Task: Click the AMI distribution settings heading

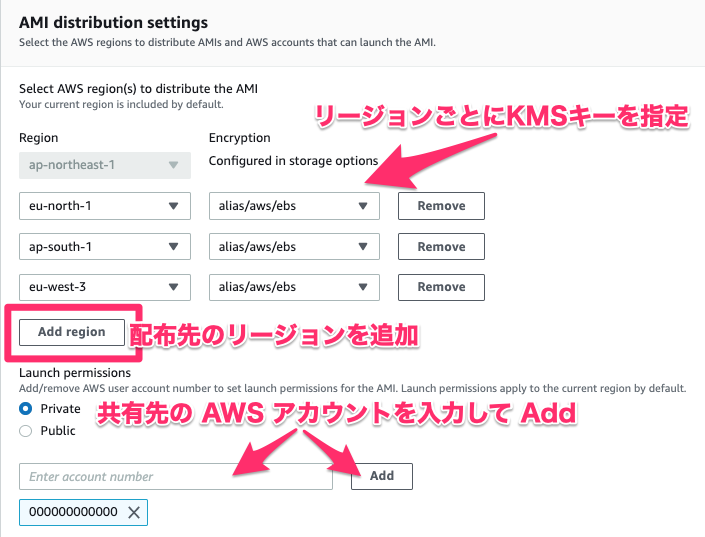Action: (113, 21)
